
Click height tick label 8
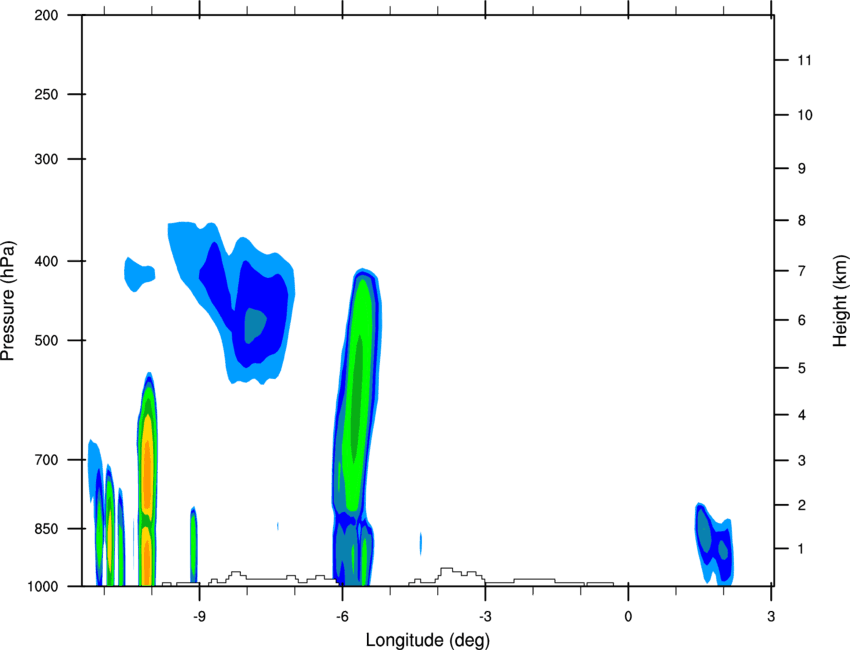tap(801, 220)
